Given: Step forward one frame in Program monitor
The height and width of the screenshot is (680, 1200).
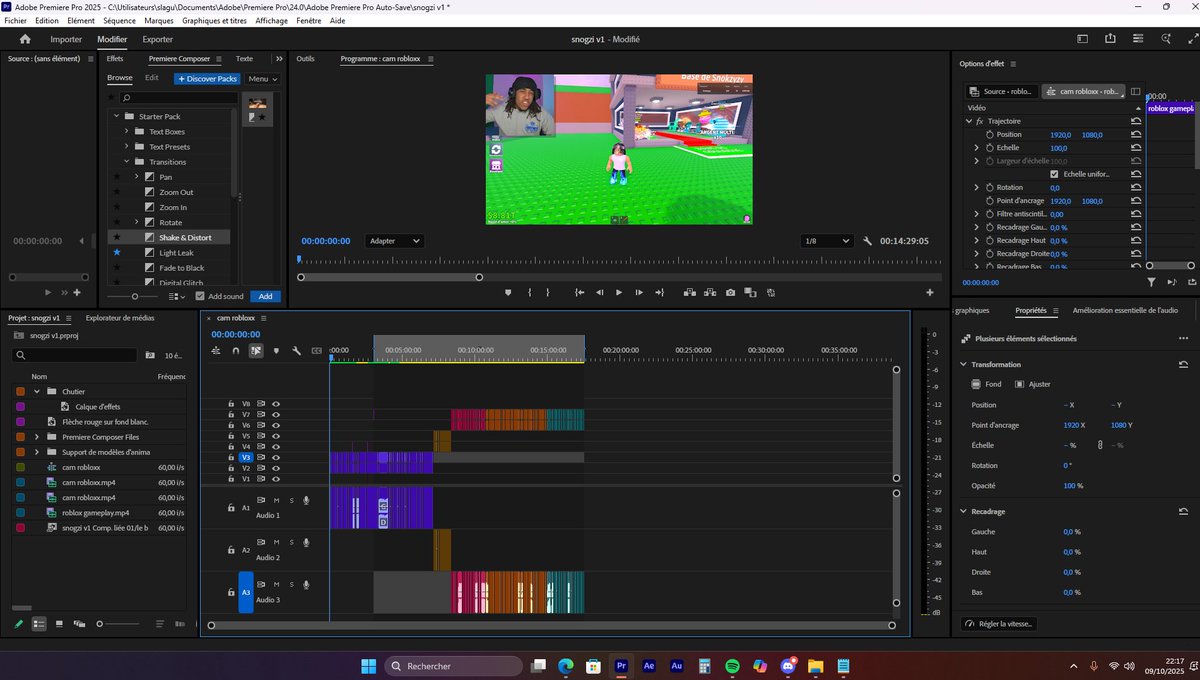Looking at the screenshot, I should 639,292.
